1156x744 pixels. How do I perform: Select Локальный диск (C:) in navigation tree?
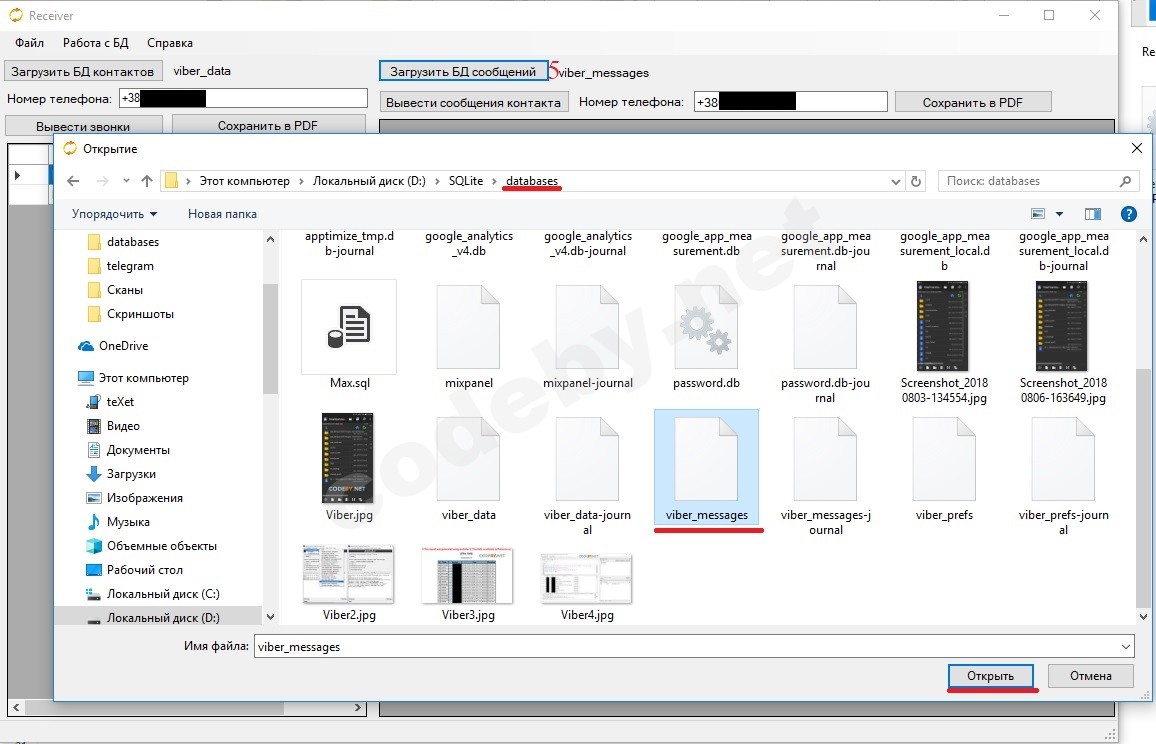coord(162,594)
